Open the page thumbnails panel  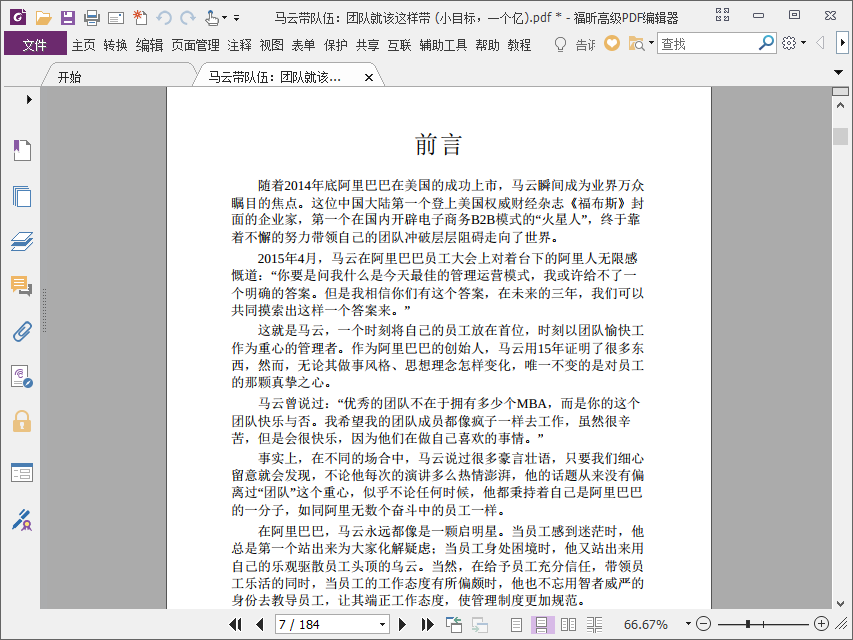tap(22, 196)
